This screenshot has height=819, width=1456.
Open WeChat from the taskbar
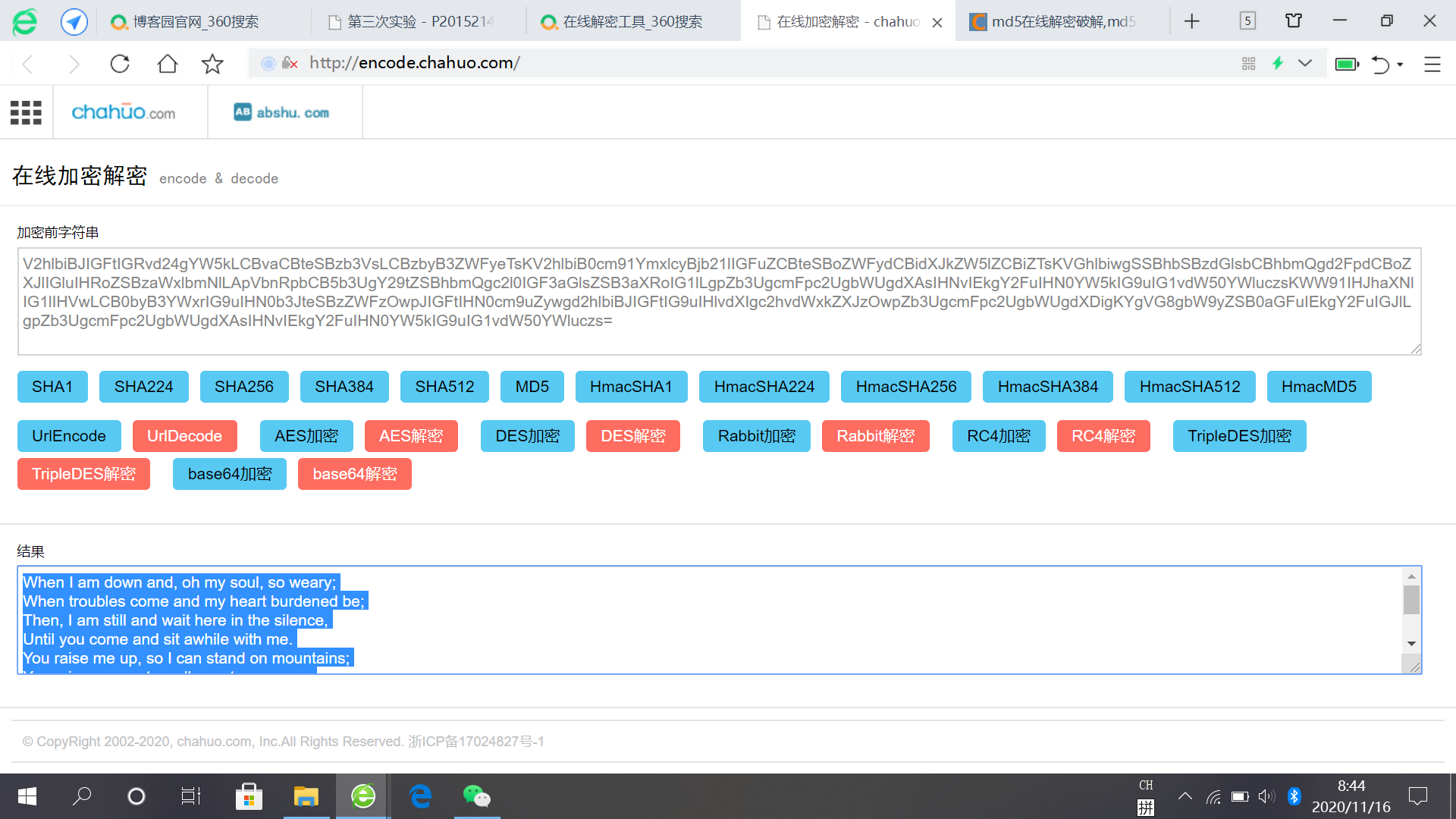(x=476, y=796)
